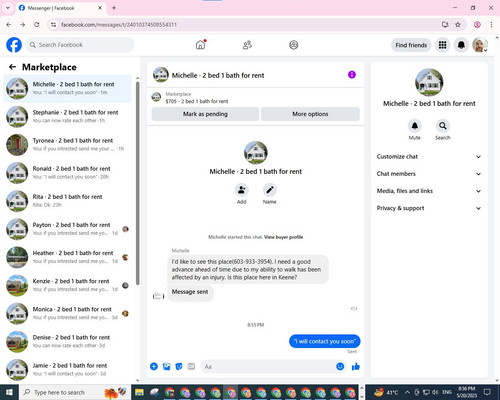
Task: Choose a sticker in composer
Action: [179, 367]
